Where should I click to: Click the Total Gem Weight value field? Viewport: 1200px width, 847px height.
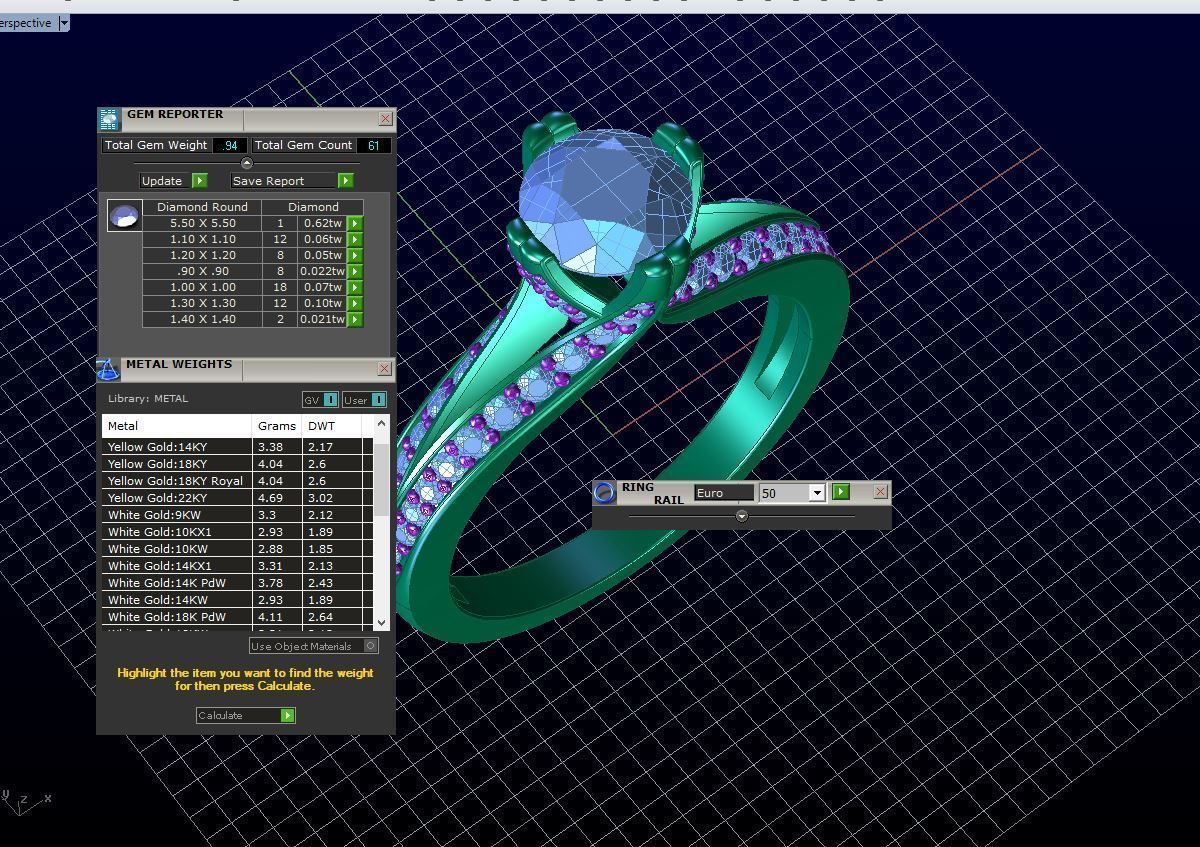click(x=229, y=145)
